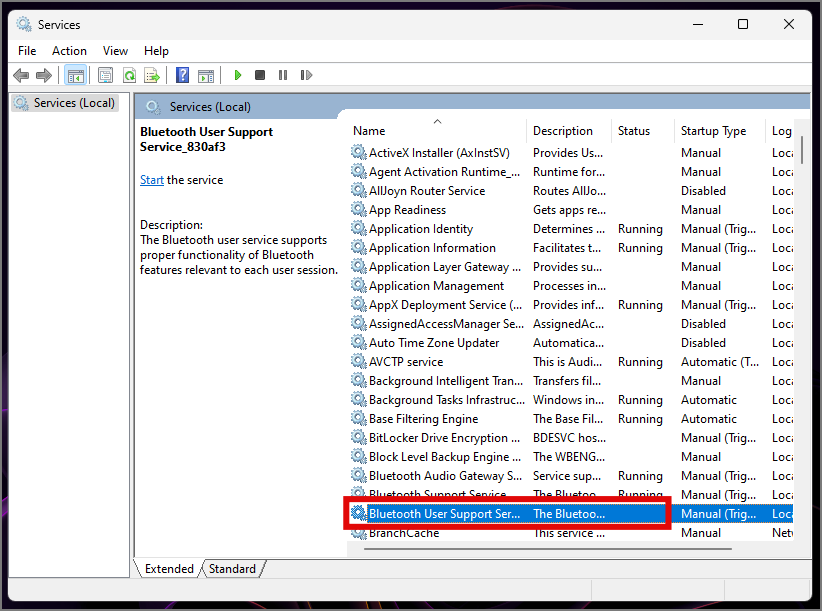Viewport: 822px width, 611px height.
Task: Click the Stop Service square icon
Action: (x=259, y=75)
